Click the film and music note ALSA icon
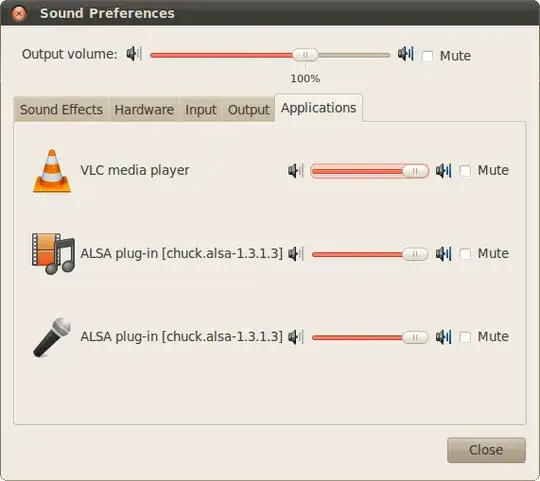Screen dimensions: 540x481 pyautogui.click(x=53, y=253)
